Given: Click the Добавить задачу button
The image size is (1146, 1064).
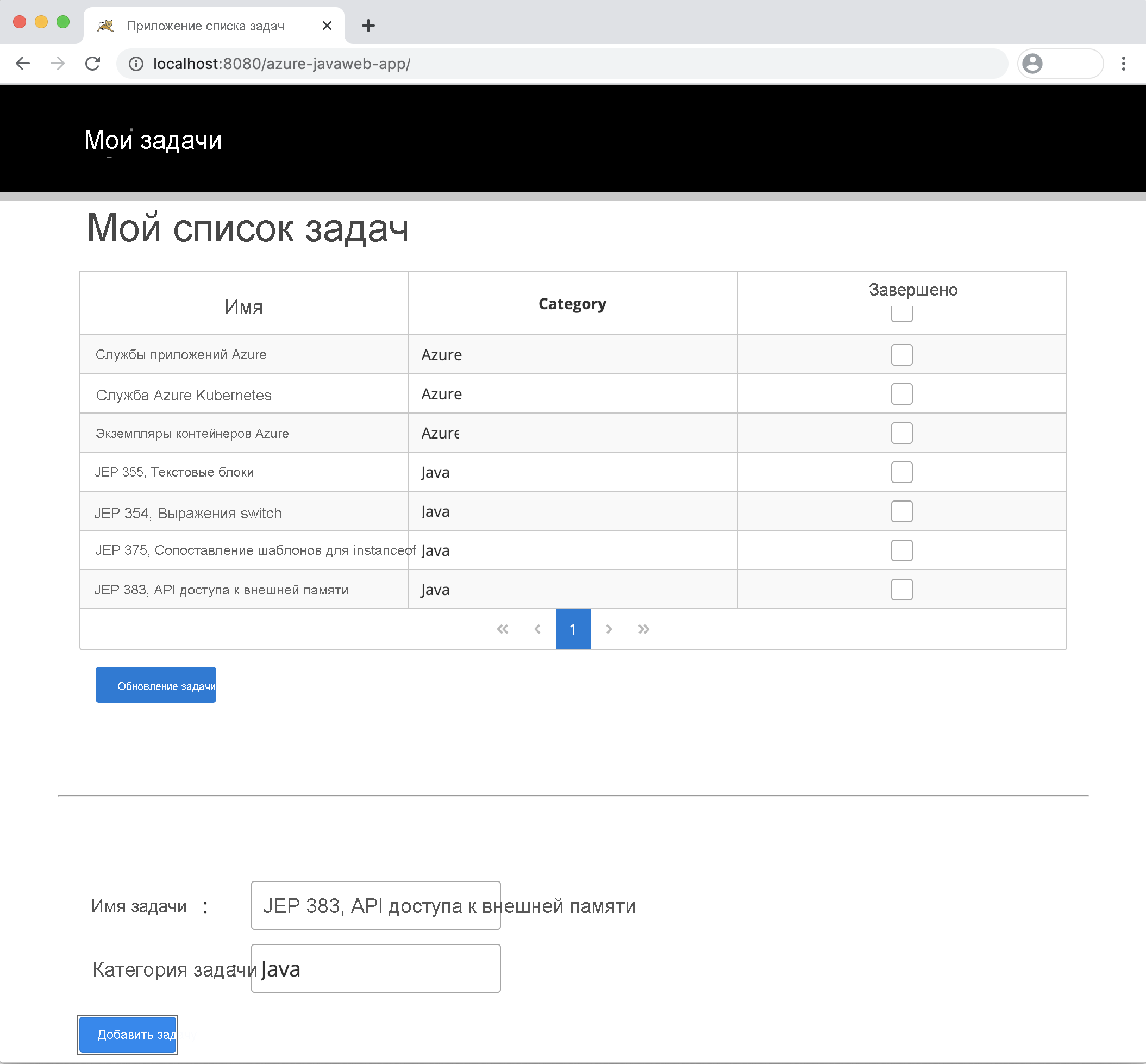Looking at the screenshot, I should [x=128, y=1035].
